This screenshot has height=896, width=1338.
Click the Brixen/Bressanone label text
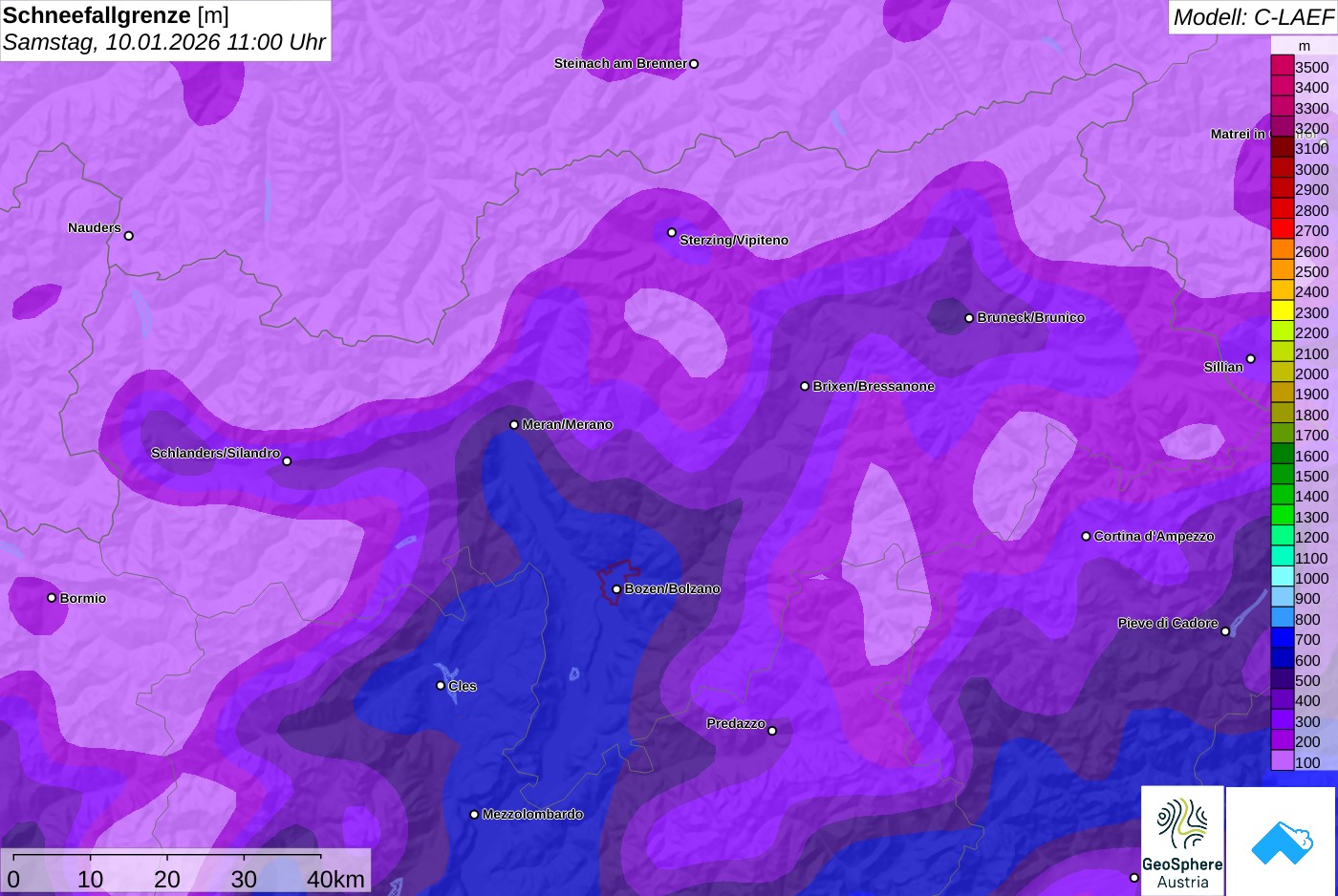click(x=874, y=387)
